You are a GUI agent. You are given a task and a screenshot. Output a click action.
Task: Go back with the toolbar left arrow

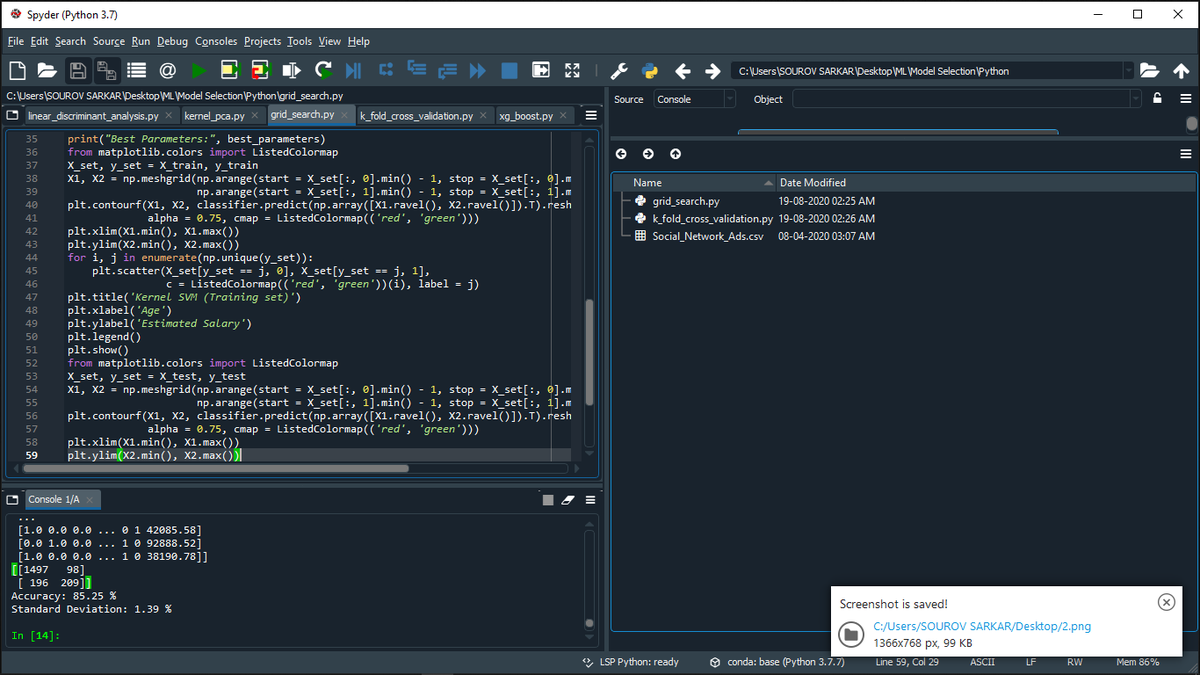click(x=683, y=71)
